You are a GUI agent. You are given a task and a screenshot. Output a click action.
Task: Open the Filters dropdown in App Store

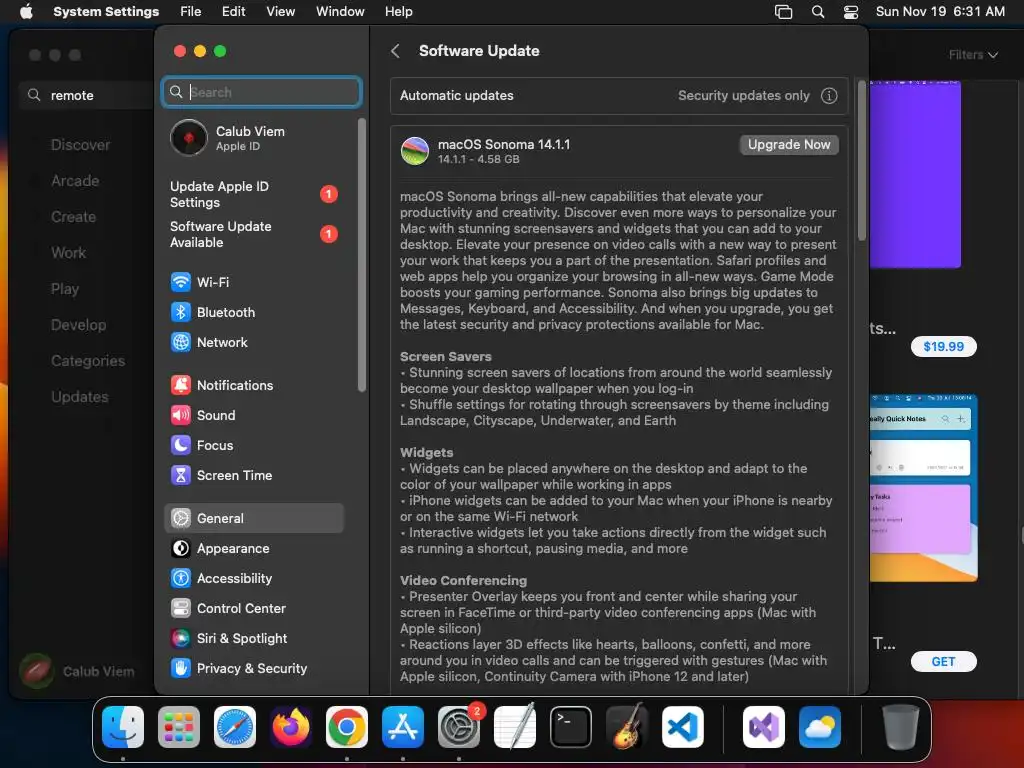[x=973, y=55]
